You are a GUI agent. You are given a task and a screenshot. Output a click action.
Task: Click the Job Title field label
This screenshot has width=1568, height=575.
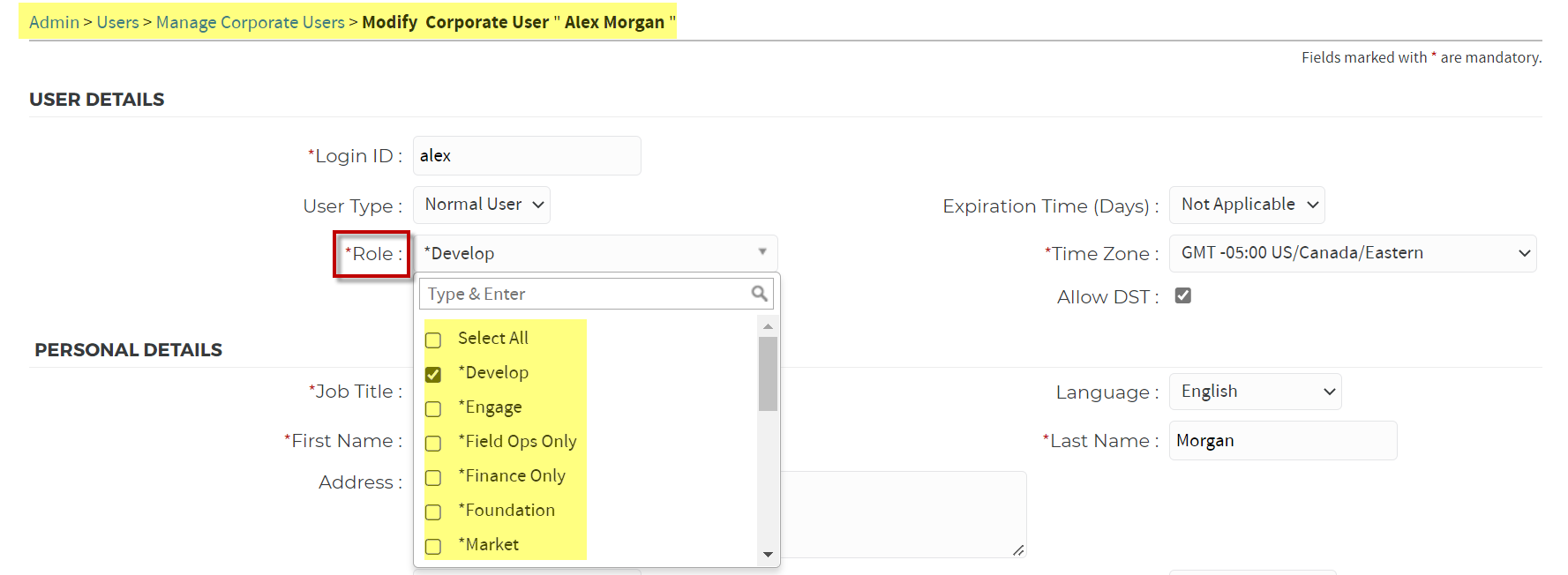click(356, 392)
